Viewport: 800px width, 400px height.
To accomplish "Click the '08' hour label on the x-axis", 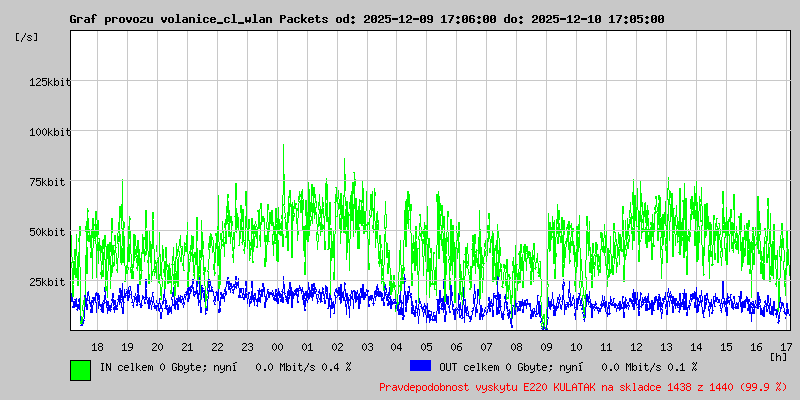I will coord(516,347).
